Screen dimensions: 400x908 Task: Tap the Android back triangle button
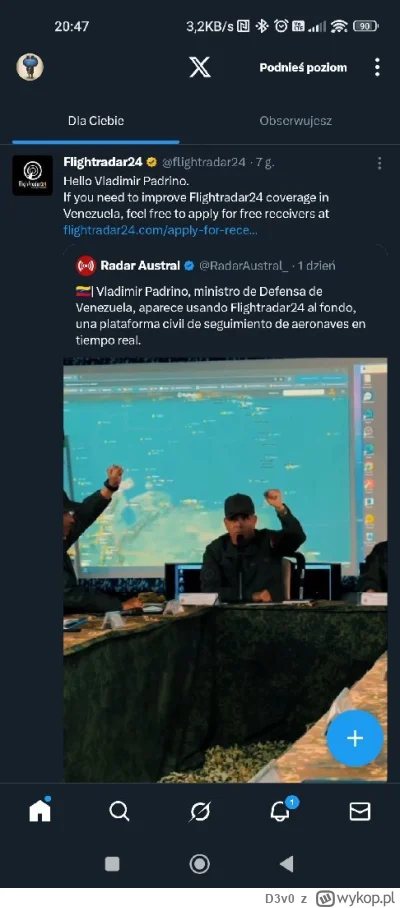tap(286, 865)
